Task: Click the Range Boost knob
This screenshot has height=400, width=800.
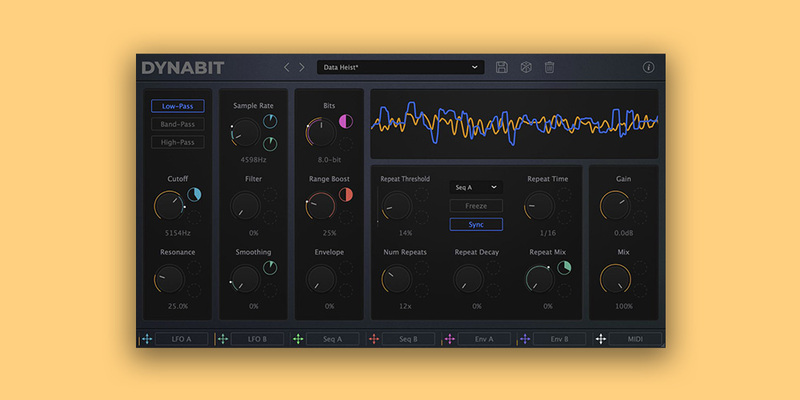Action: [321, 206]
